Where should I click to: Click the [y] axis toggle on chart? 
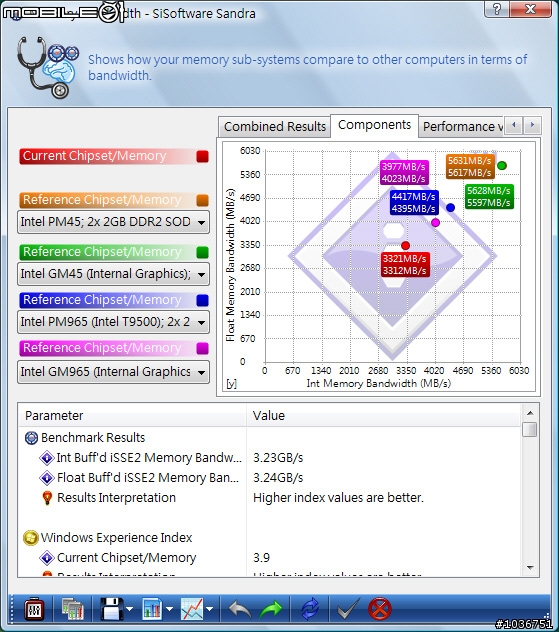[231, 384]
